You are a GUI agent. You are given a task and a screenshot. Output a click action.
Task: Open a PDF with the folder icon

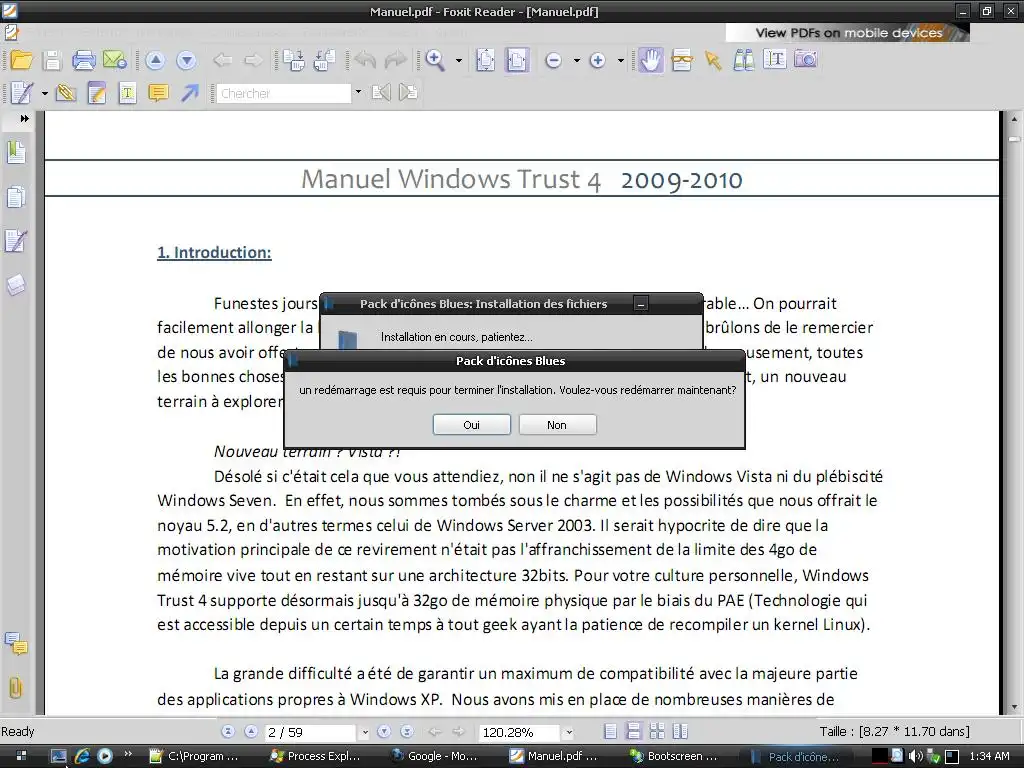coord(22,60)
